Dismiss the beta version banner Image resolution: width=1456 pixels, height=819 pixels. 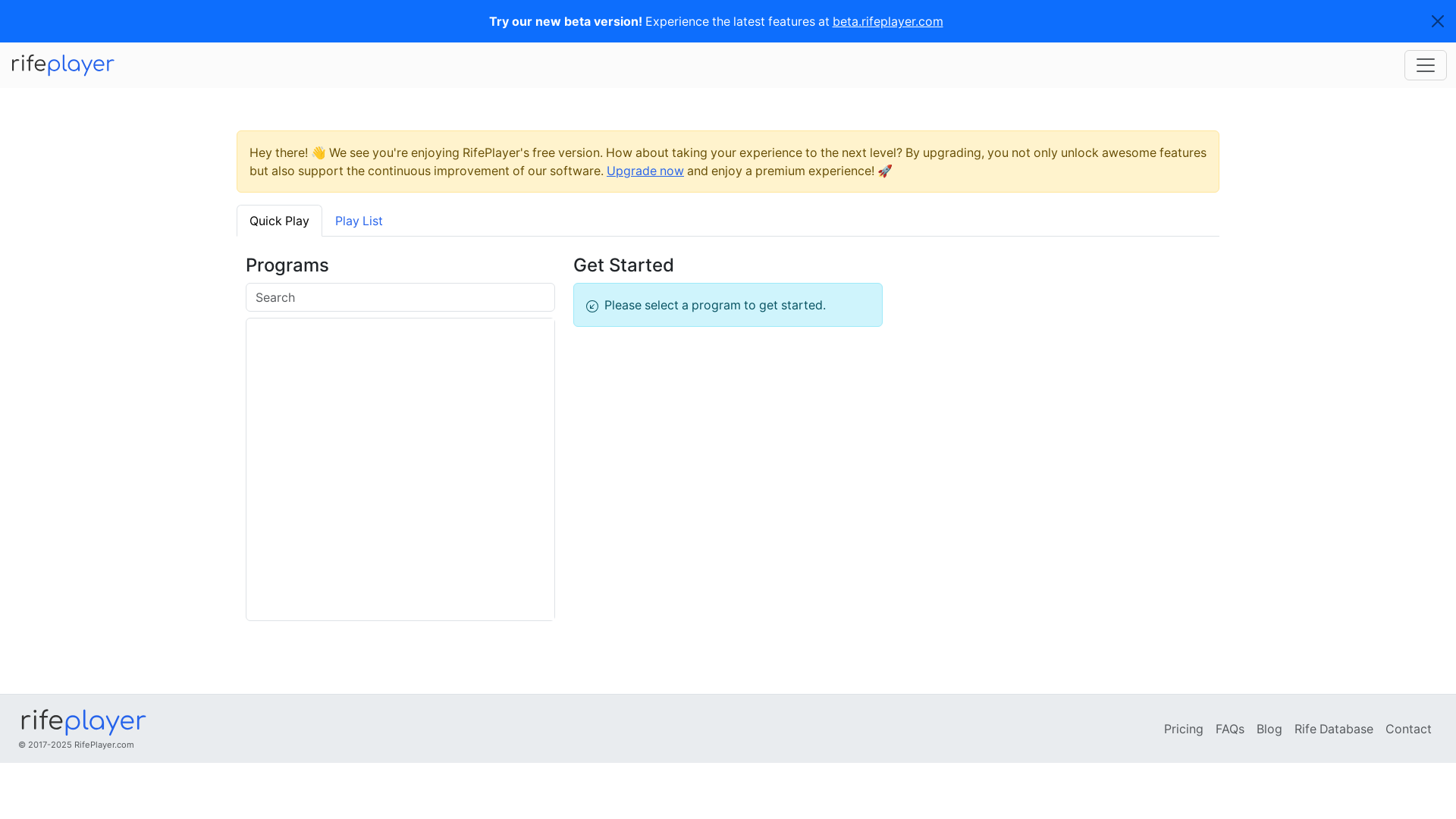point(1437,21)
